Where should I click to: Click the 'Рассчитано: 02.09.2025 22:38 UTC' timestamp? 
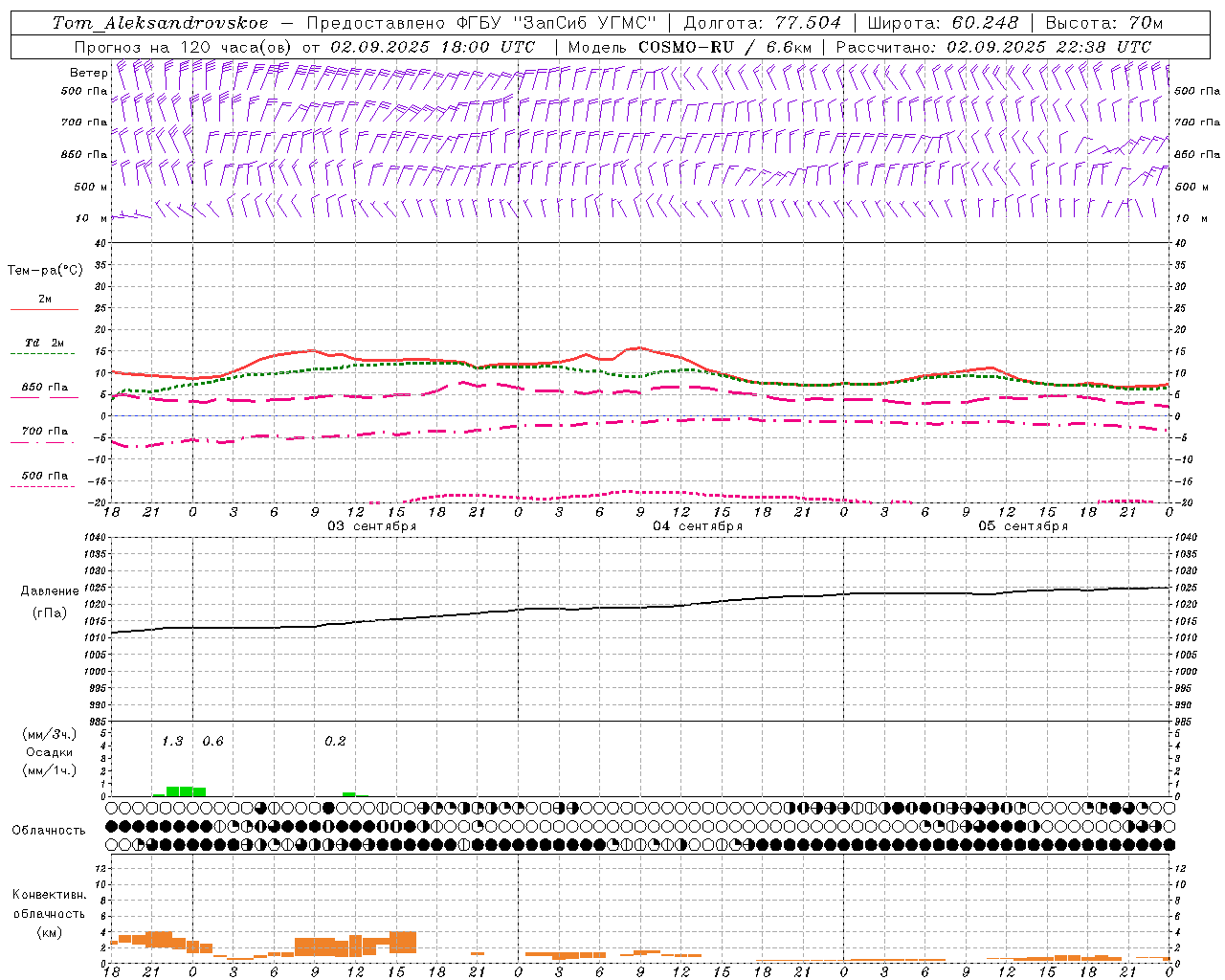click(x=993, y=47)
